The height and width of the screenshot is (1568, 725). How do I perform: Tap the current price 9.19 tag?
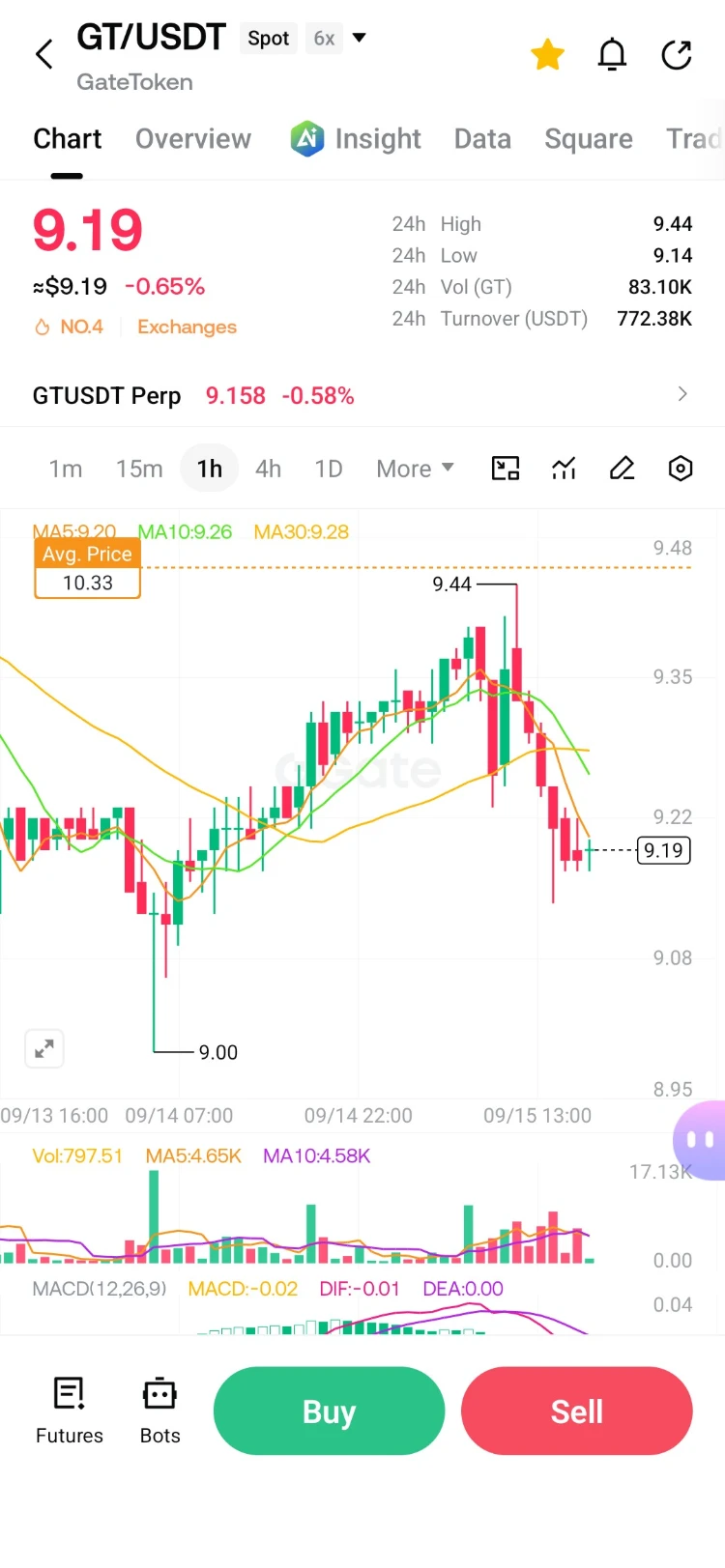664,850
